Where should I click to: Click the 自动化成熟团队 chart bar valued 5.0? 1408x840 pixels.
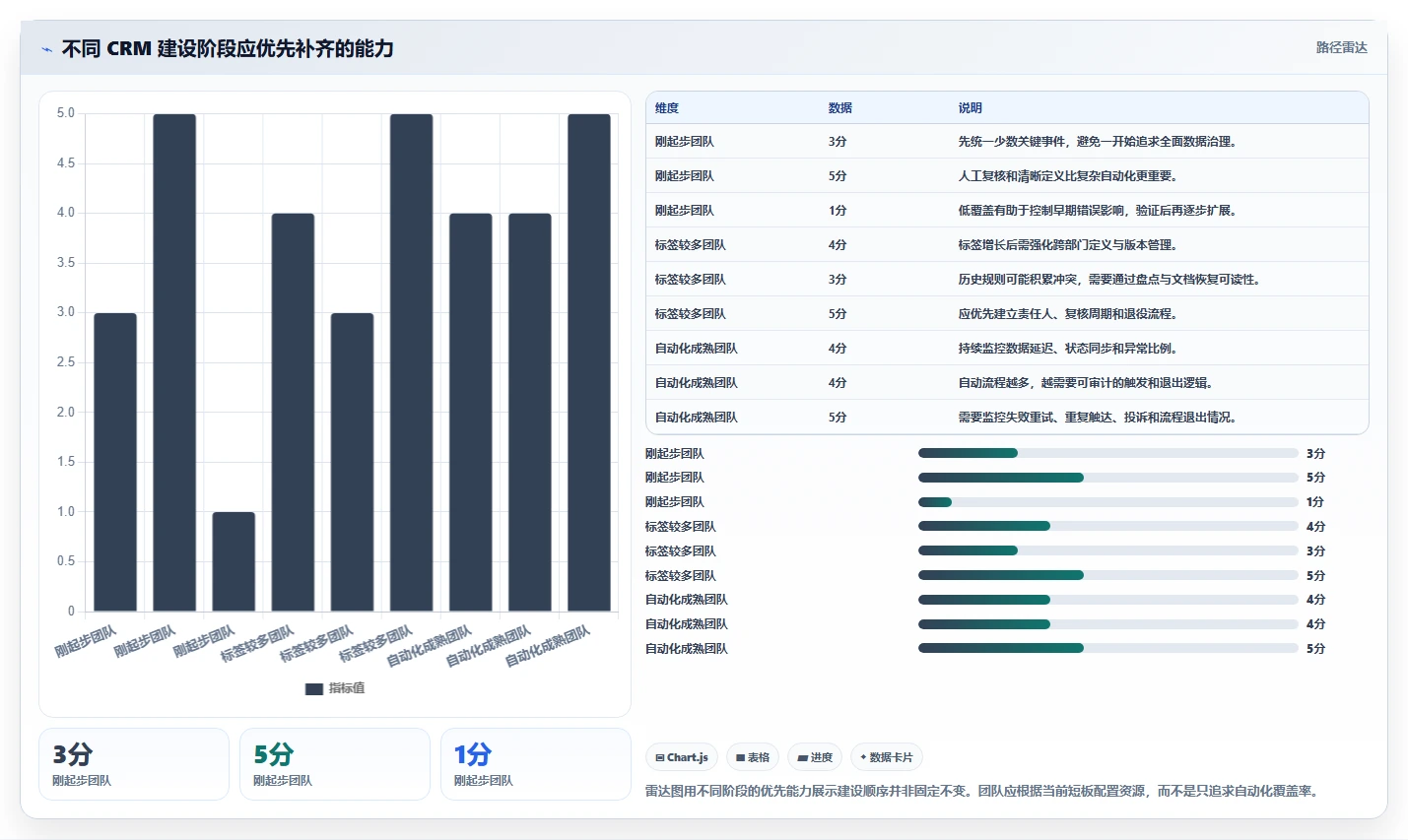tap(589, 362)
